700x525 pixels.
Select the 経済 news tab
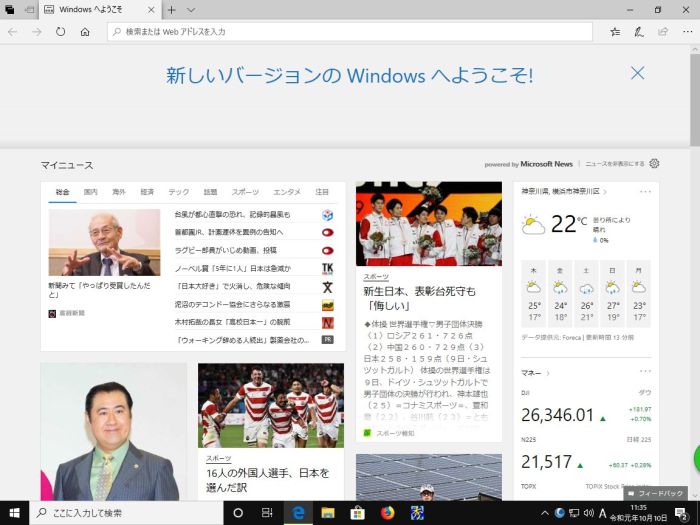(147, 191)
